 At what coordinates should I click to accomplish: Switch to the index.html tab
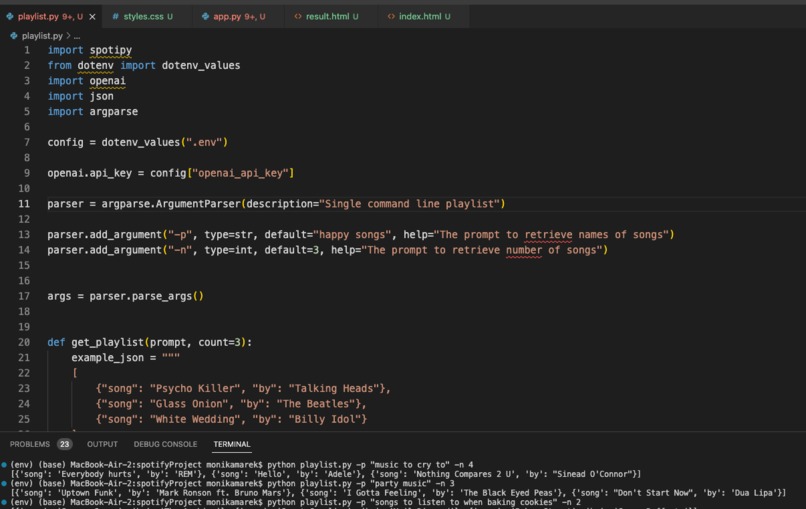(x=419, y=16)
